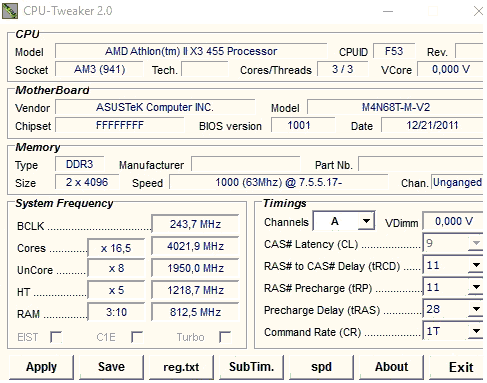Open the About button

click(x=391, y=367)
